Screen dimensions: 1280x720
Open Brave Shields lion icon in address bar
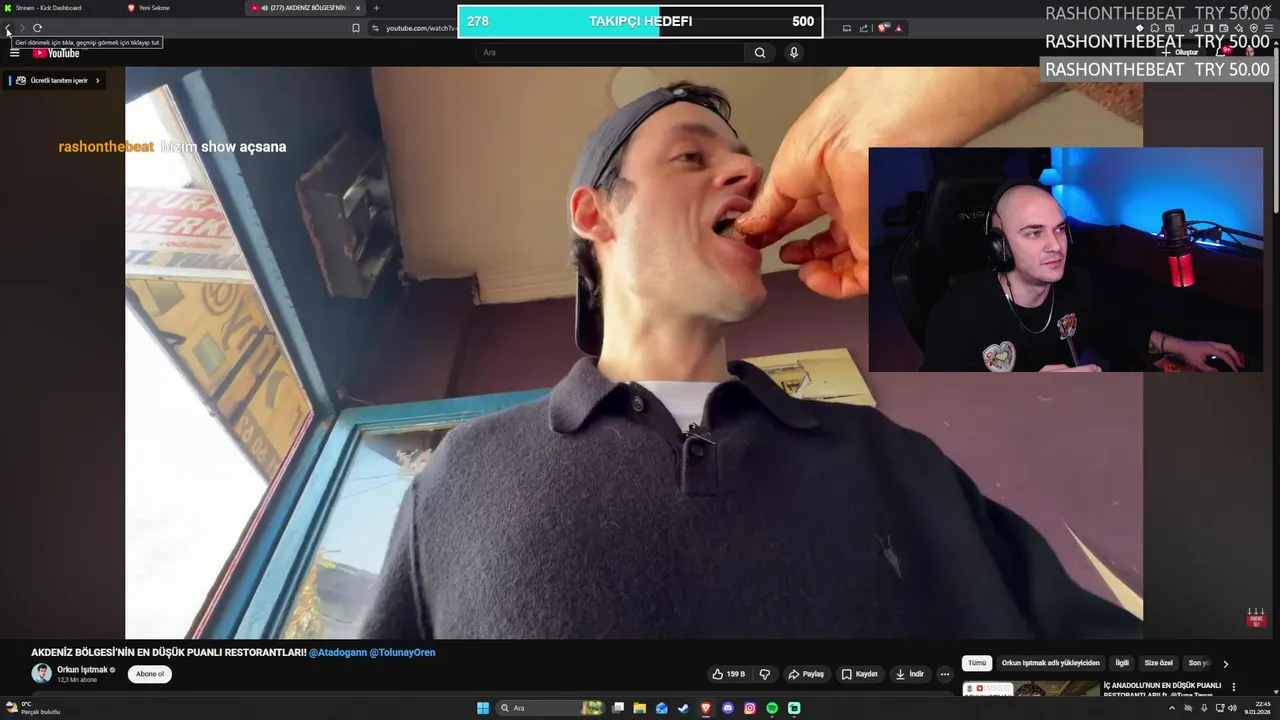tap(883, 28)
